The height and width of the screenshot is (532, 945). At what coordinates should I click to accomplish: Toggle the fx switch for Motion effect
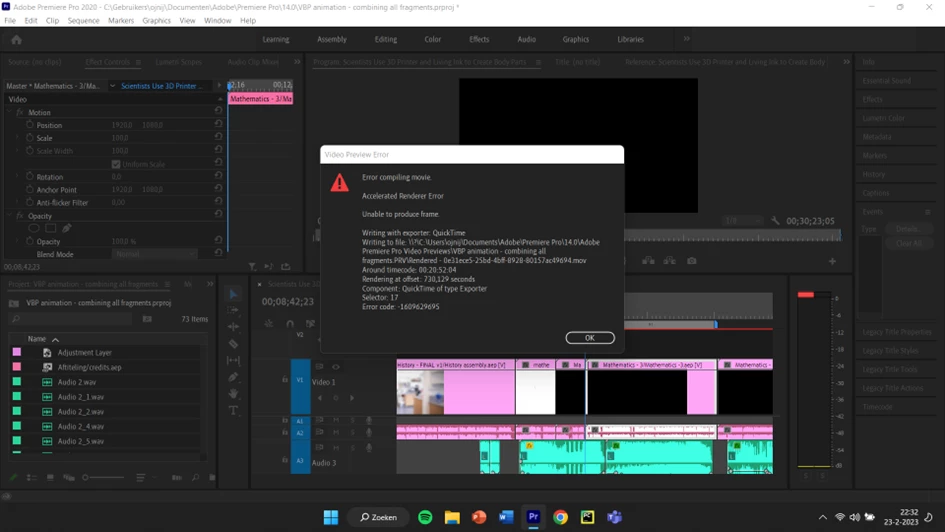[20, 112]
